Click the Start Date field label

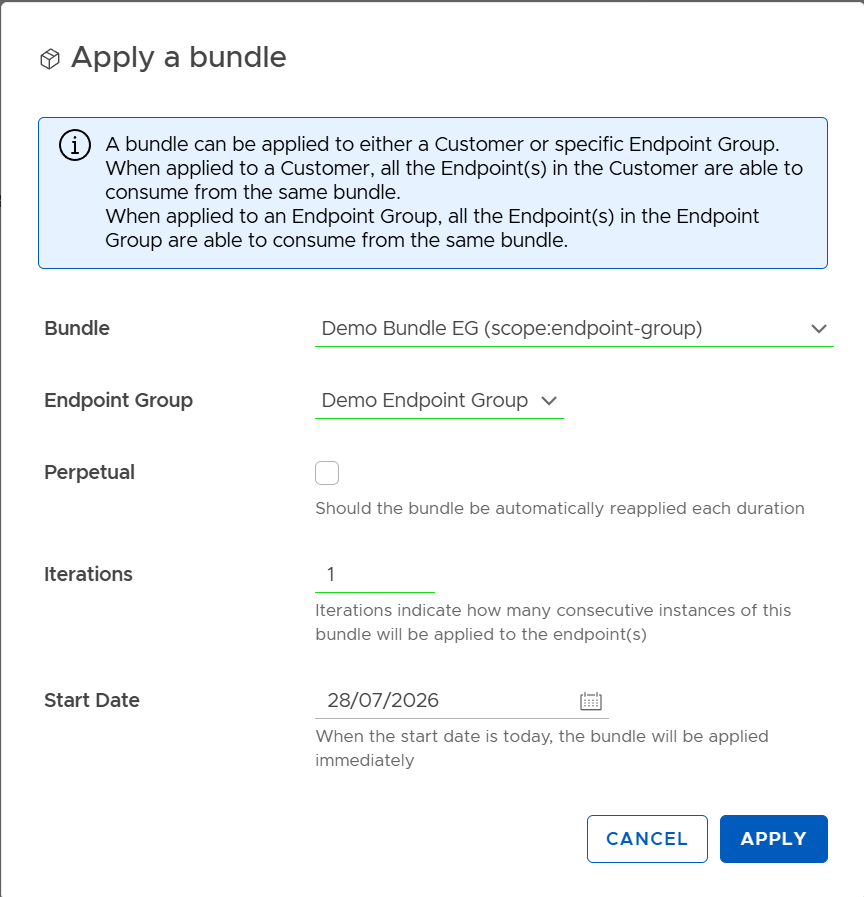[92, 700]
